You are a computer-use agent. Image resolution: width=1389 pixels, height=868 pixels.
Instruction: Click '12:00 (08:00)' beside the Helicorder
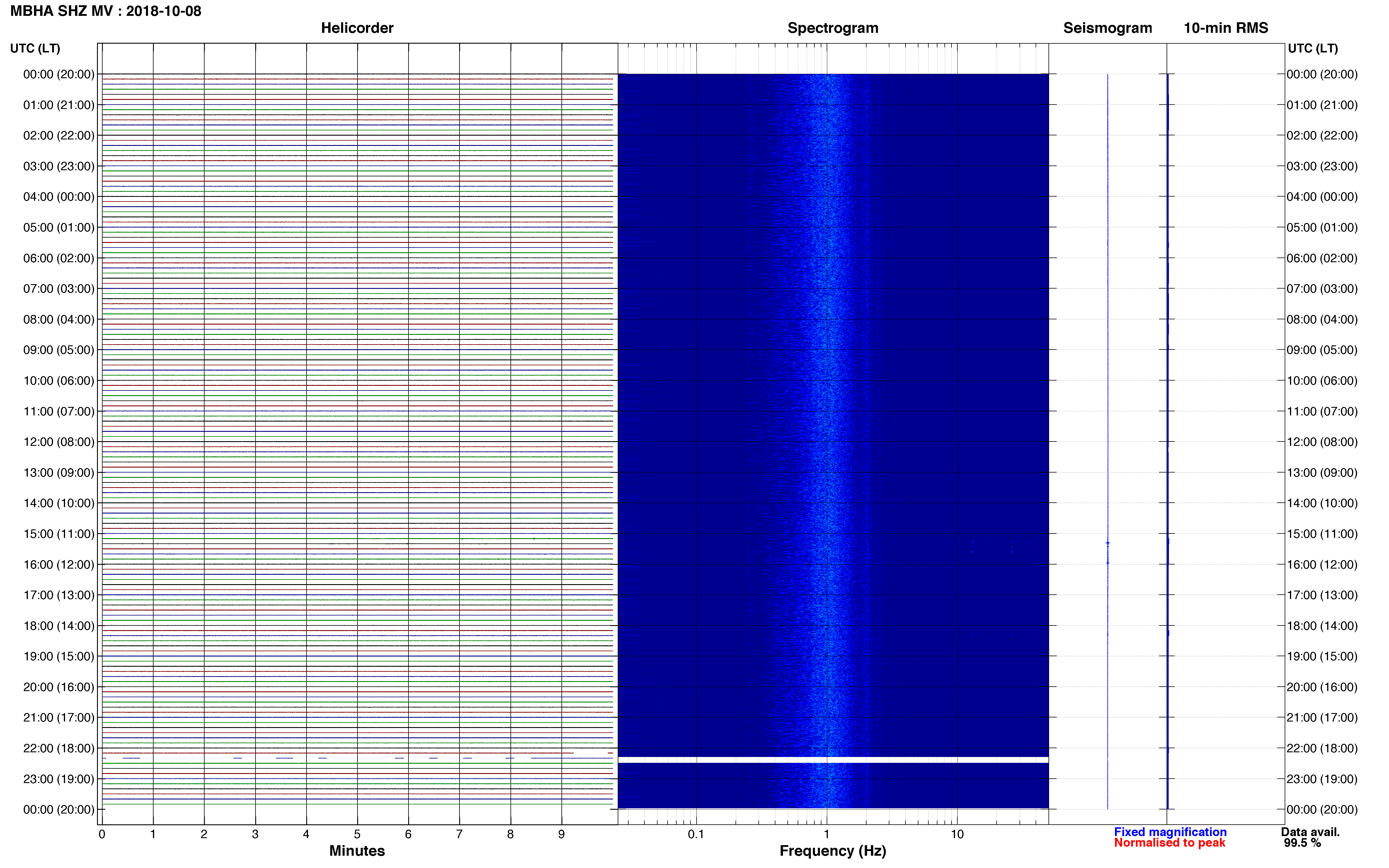(59, 442)
